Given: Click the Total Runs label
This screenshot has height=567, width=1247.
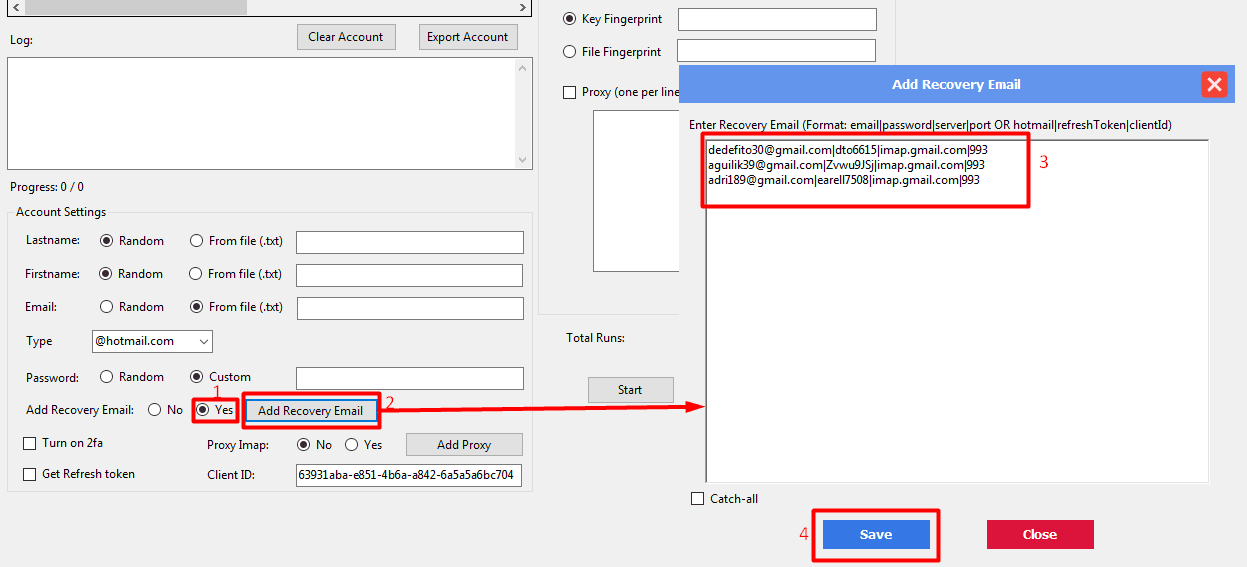Looking at the screenshot, I should coord(595,338).
